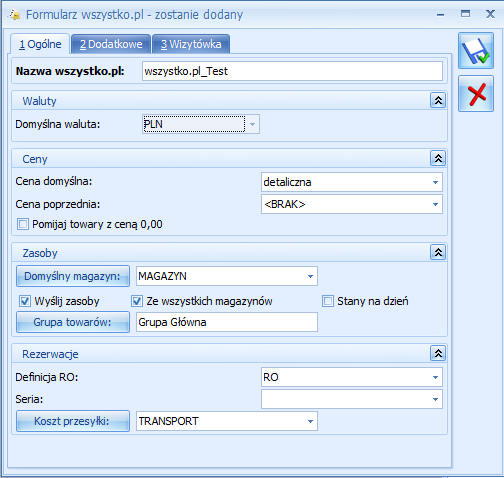Click the Grupa Główna text field
This screenshot has height=478, width=504.
227,322
